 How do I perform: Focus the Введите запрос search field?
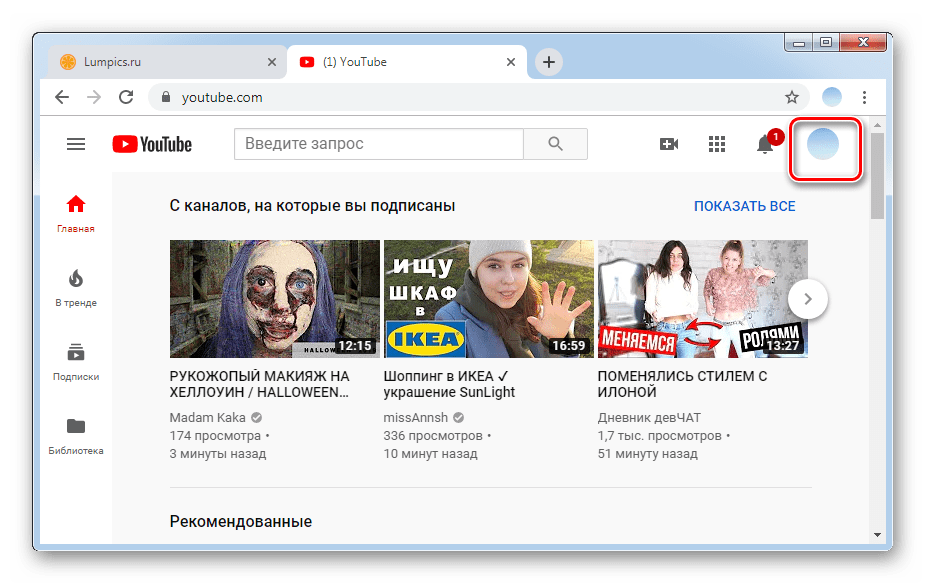point(378,144)
